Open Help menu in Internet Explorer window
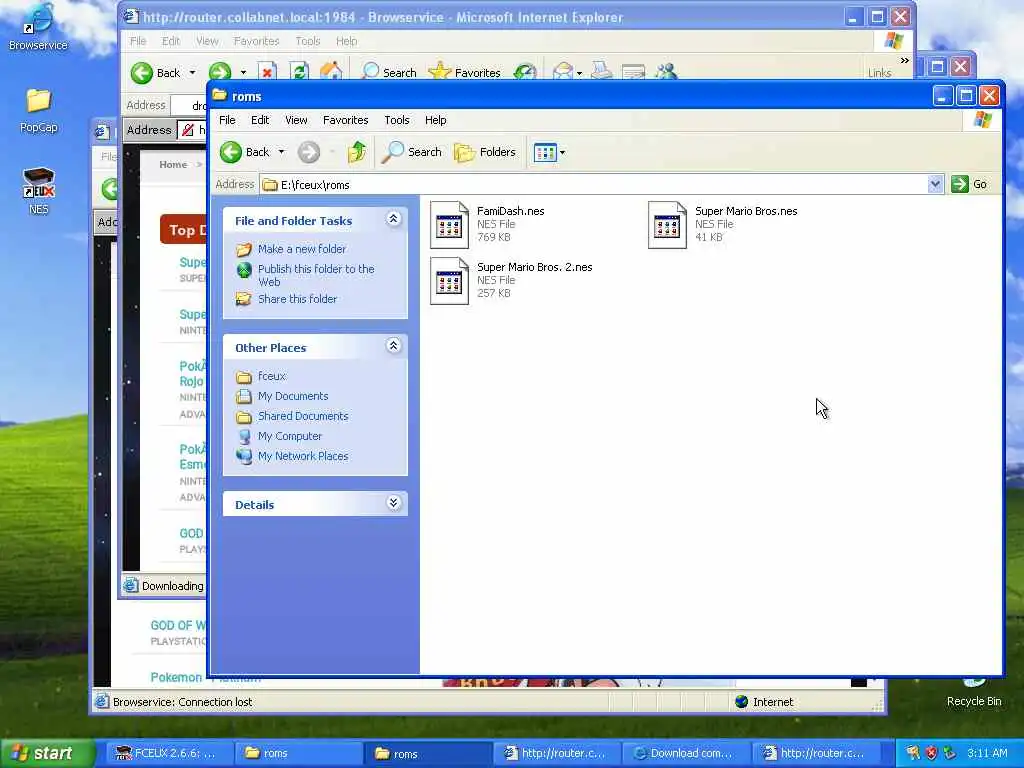Screen dimensions: 1024x768 coord(346,41)
